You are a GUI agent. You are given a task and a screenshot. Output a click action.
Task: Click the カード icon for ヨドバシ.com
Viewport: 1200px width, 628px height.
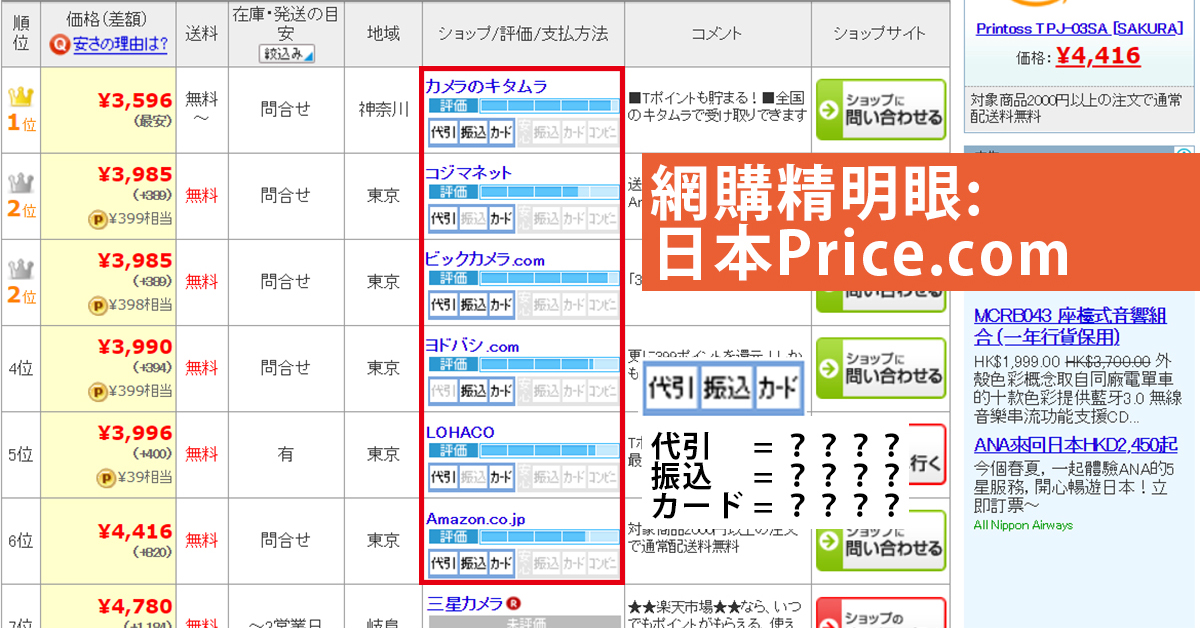501,391
